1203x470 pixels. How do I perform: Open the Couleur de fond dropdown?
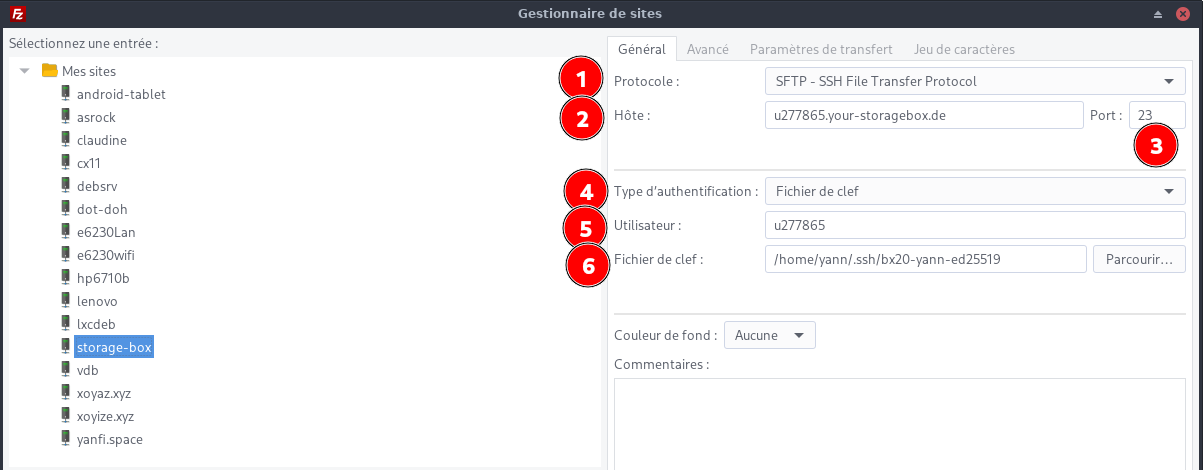(769, 335)
